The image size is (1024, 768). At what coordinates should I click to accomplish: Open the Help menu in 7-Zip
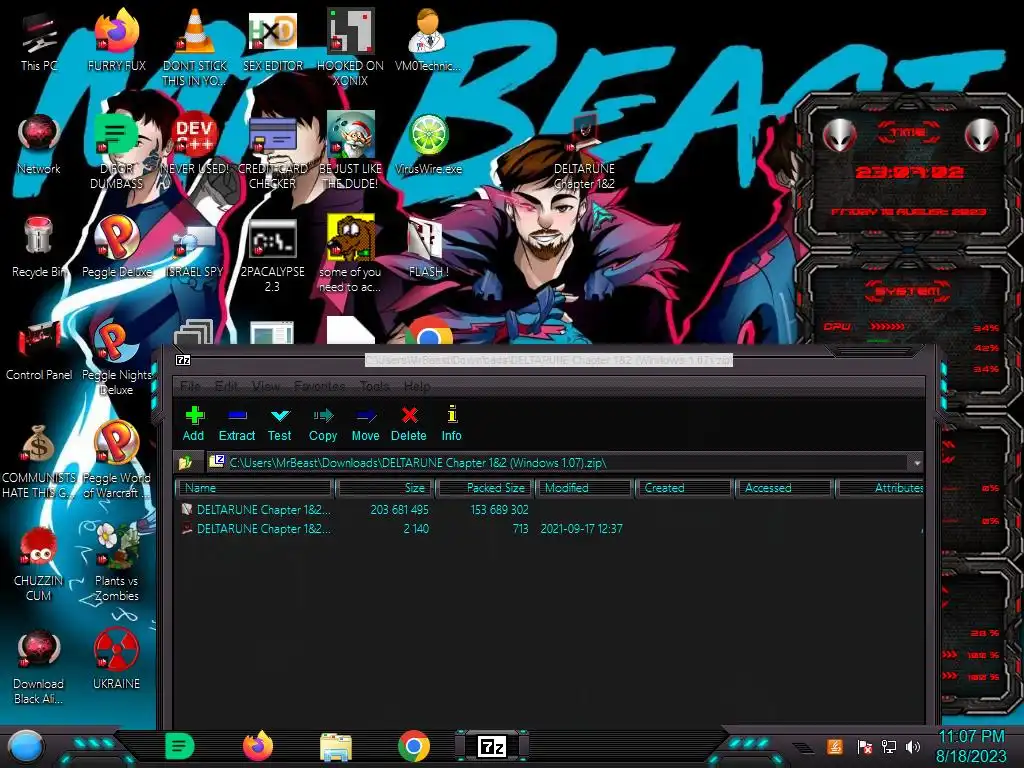coord(417,386)
